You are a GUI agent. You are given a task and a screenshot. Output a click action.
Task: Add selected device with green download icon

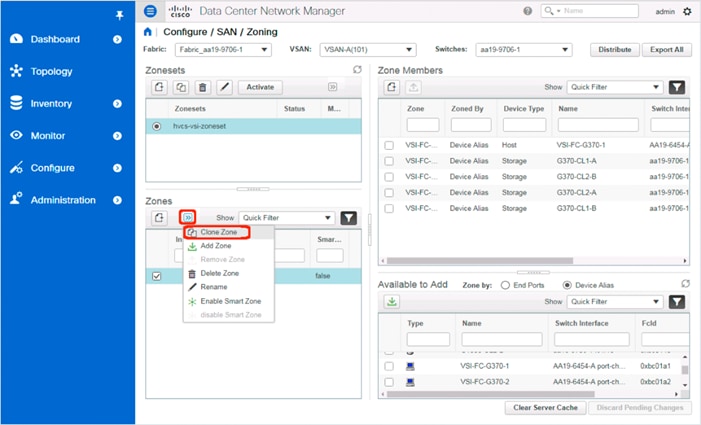[x=392, y=302]
